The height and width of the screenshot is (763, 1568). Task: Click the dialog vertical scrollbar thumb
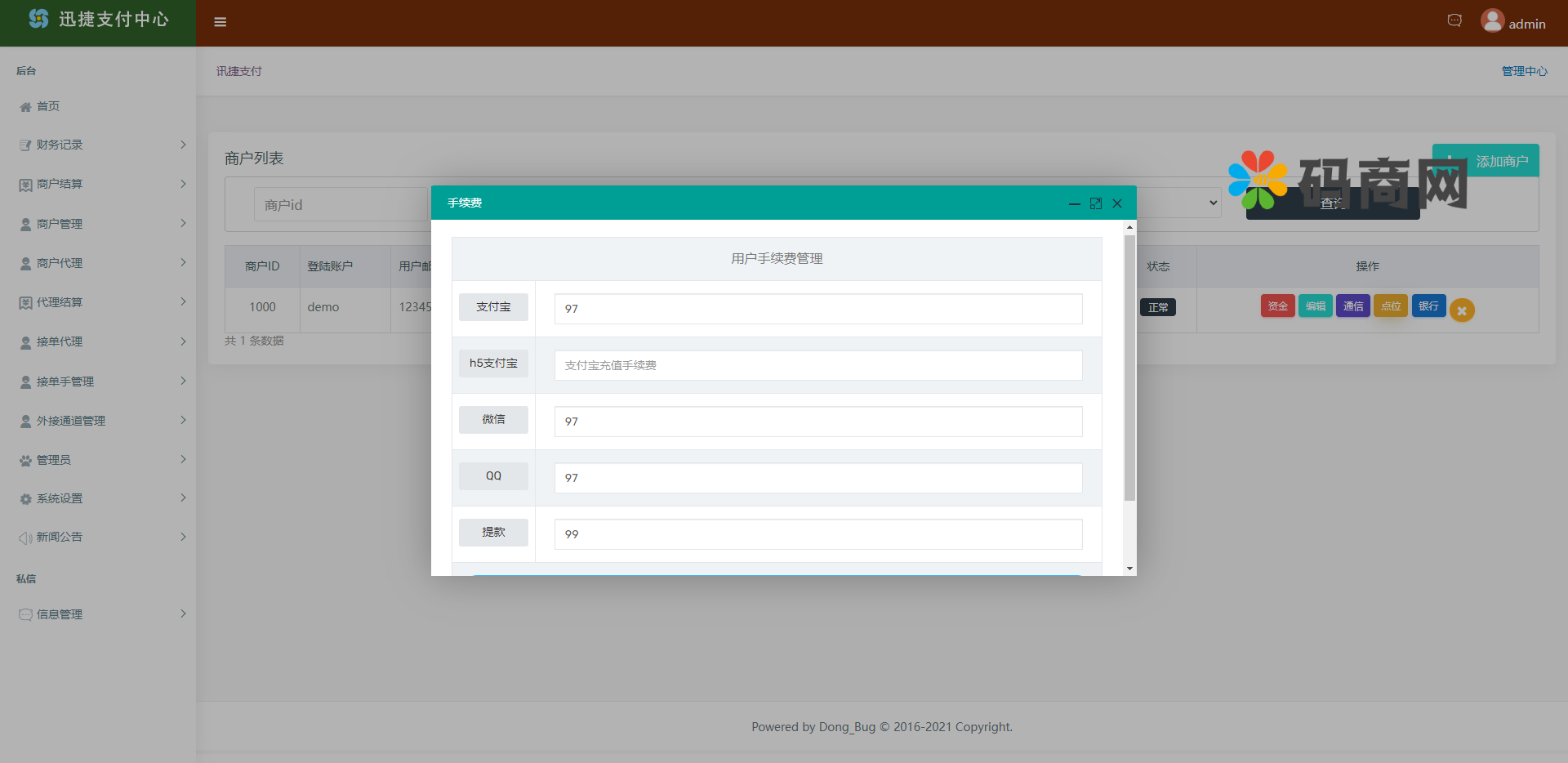1129,368
